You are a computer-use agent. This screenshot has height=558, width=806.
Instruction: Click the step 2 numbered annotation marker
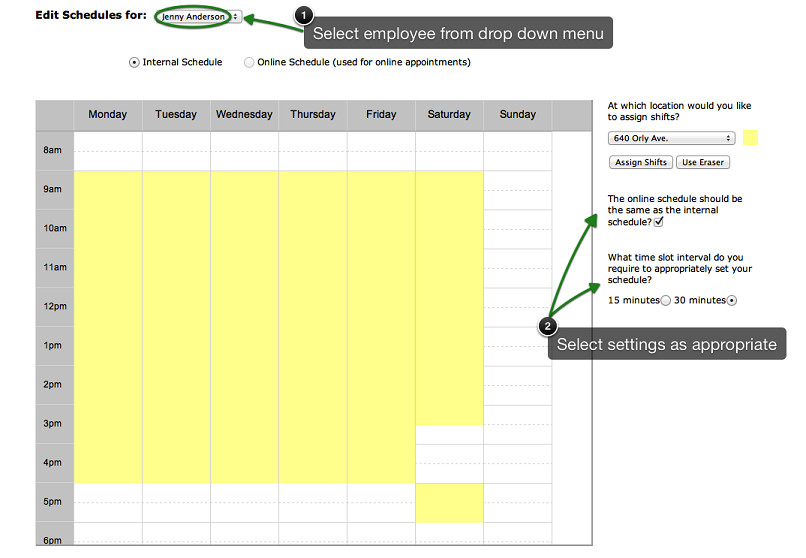point(547,326)
